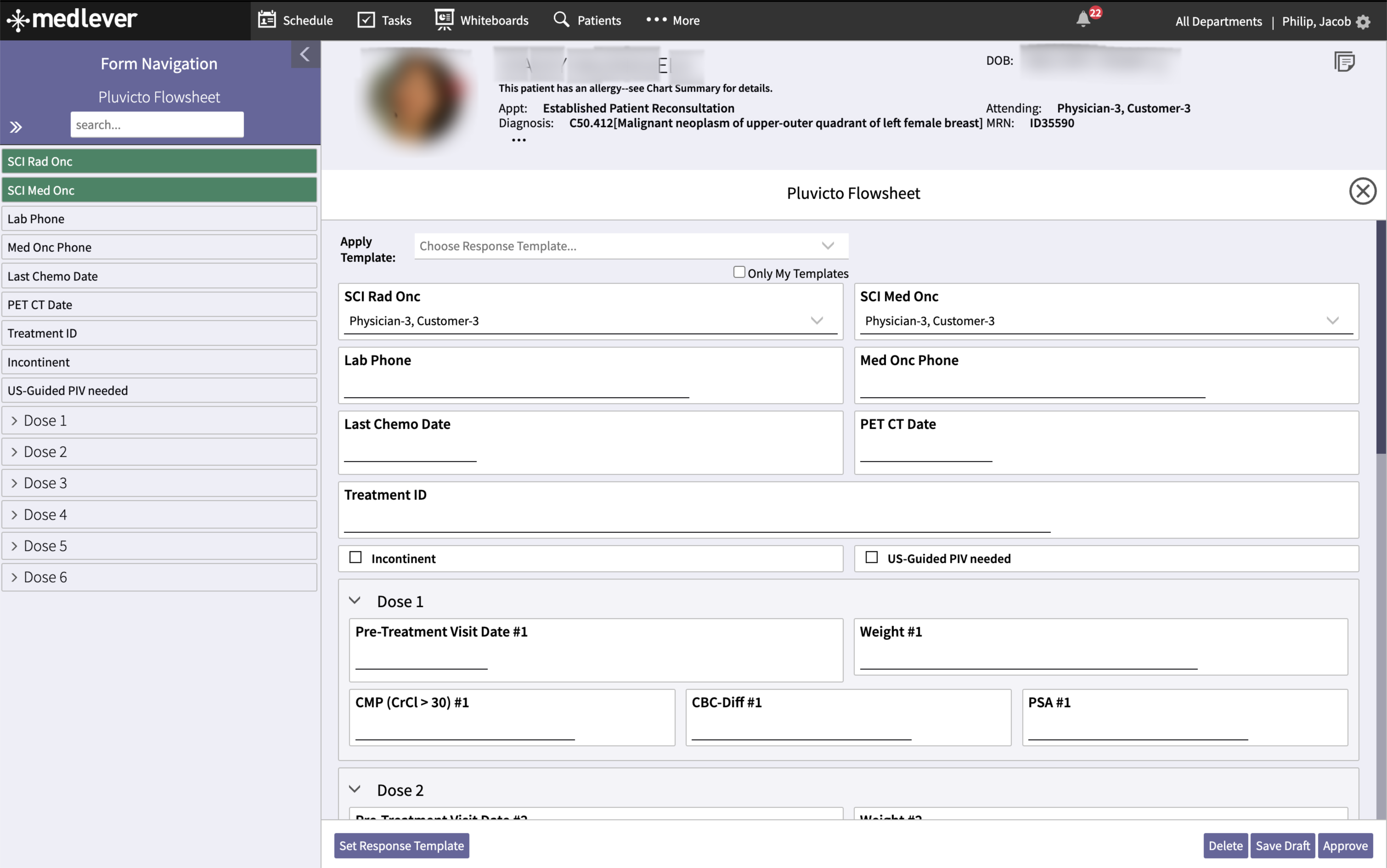The height and width of the screenshot is (868, 1387).
Task: Collapse the Dose 2 section in form
Action: click(x=355, y=789)
